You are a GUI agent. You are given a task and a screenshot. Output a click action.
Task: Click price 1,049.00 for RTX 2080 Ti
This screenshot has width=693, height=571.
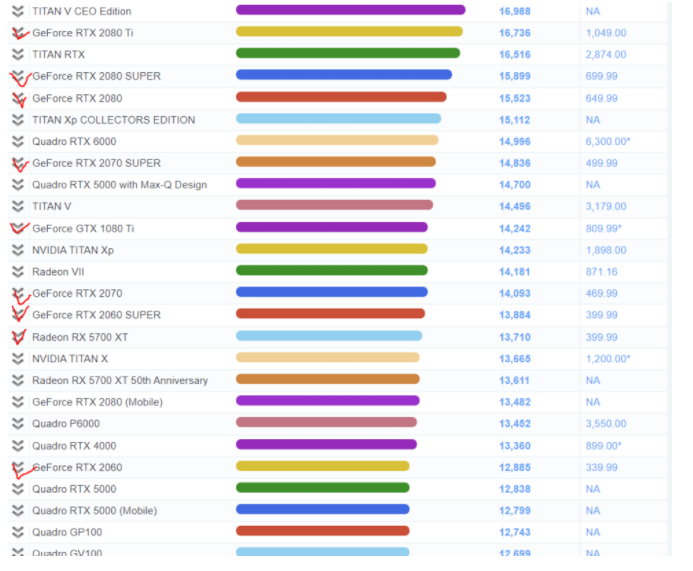pyautogui.click(x=606, y=33)
